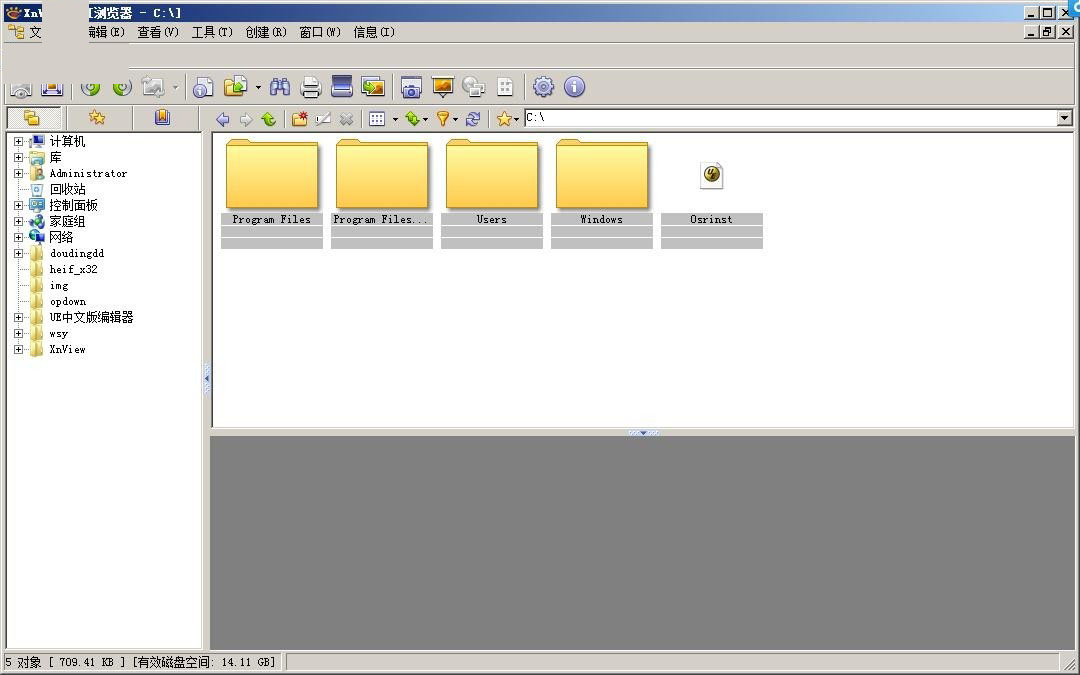Click the star favorites icon beside address bar

click(504, 119)
